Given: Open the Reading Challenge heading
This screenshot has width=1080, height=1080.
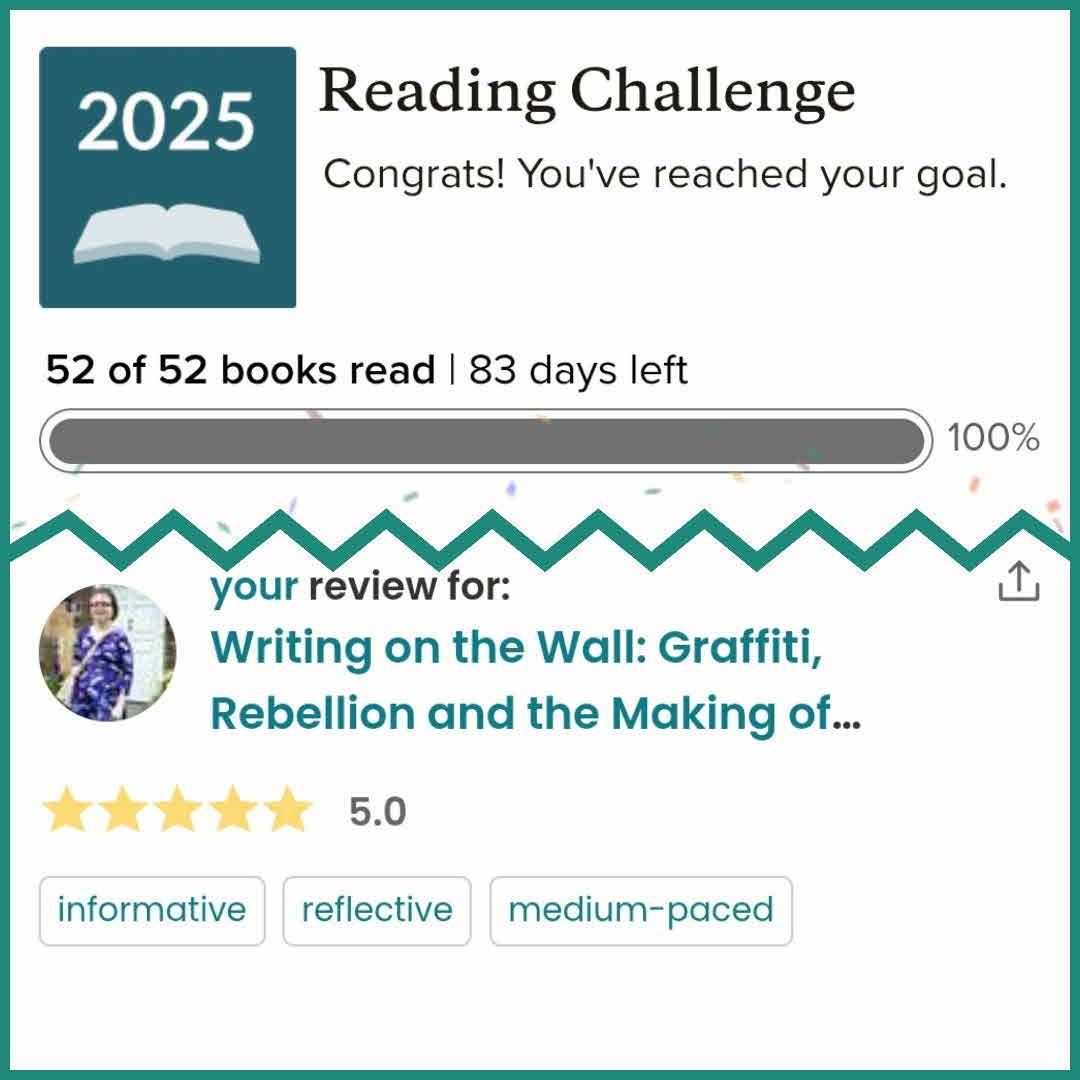Looking at the screenshot, I should point(587,93).
